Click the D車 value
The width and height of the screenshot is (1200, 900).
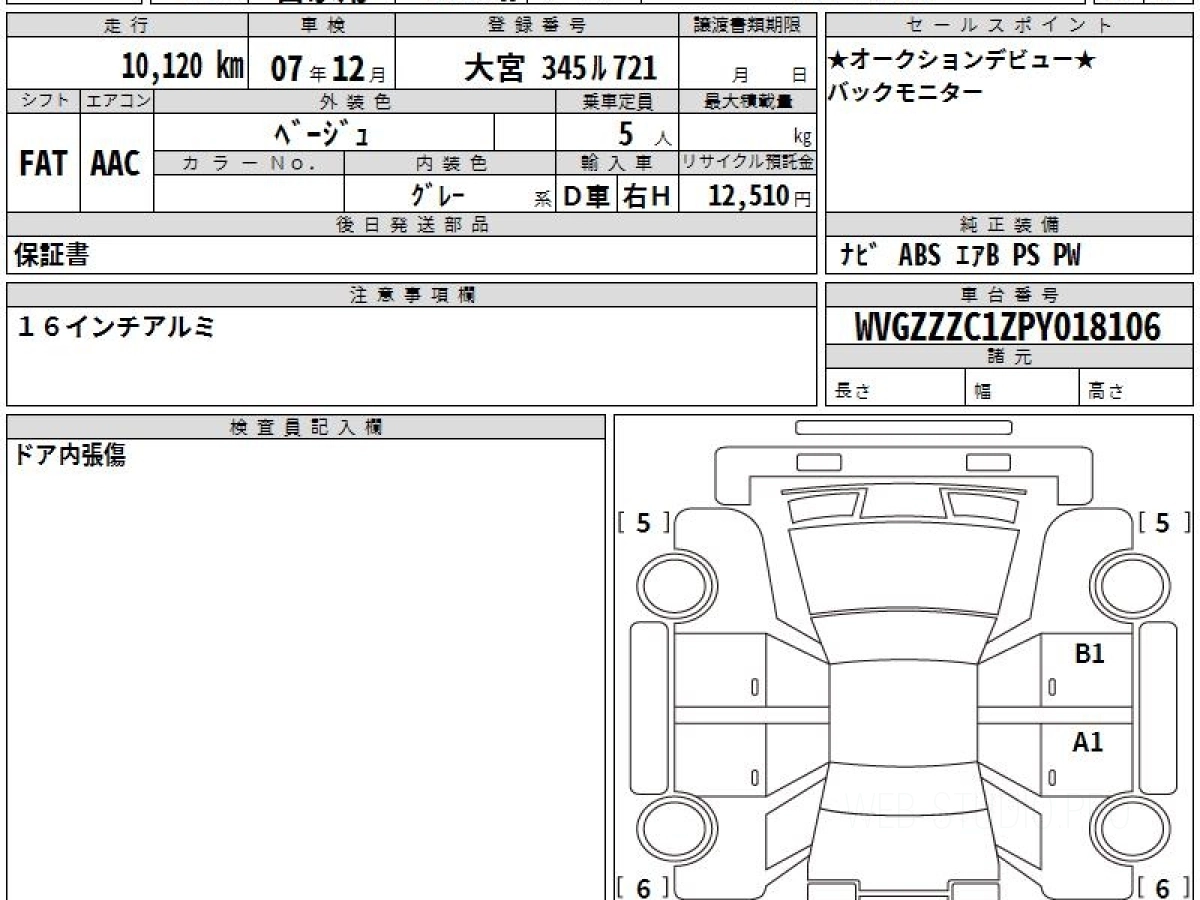pyautogui.click(x=587, y=197)
